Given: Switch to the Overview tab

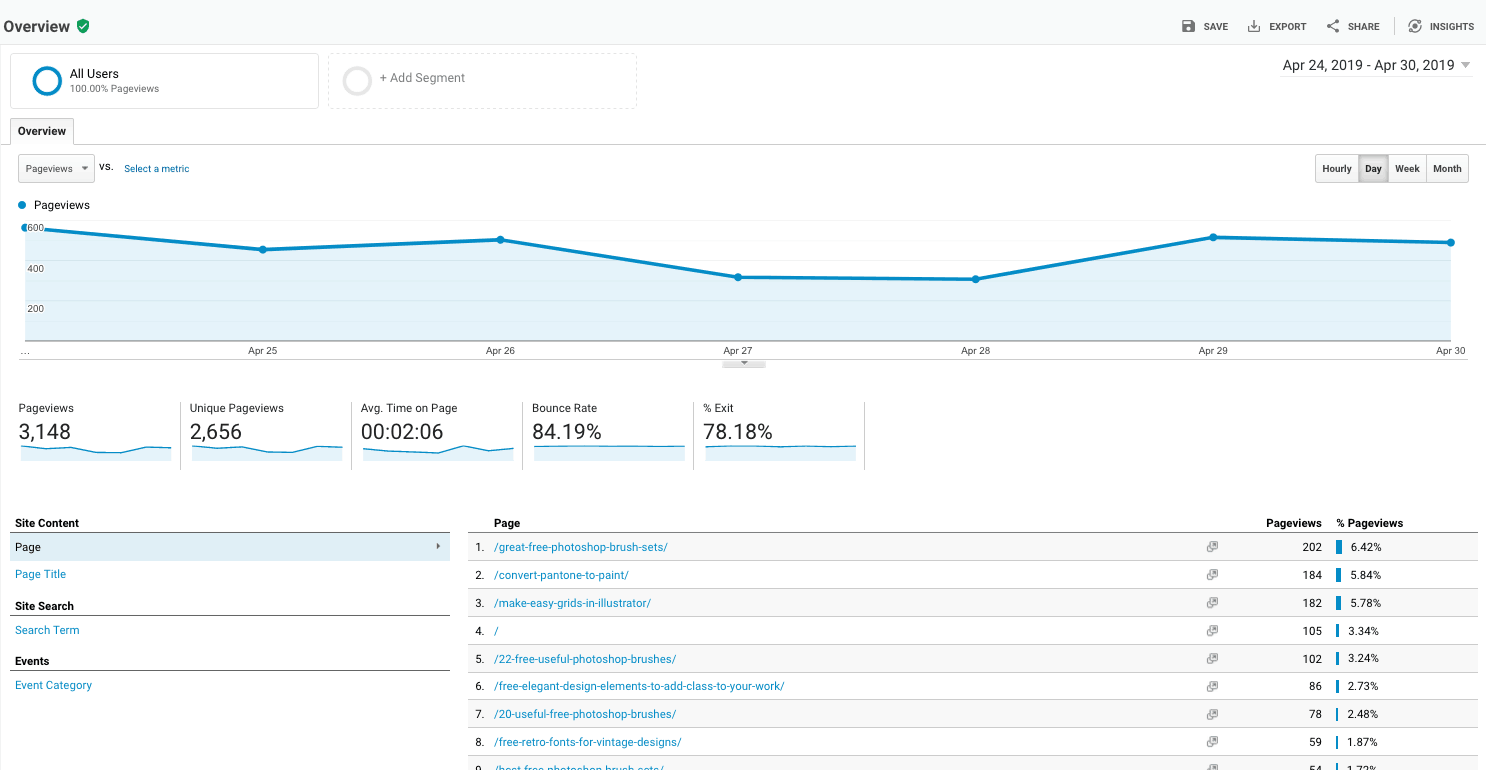Looking at the screenshot, I should coord(41,131).
